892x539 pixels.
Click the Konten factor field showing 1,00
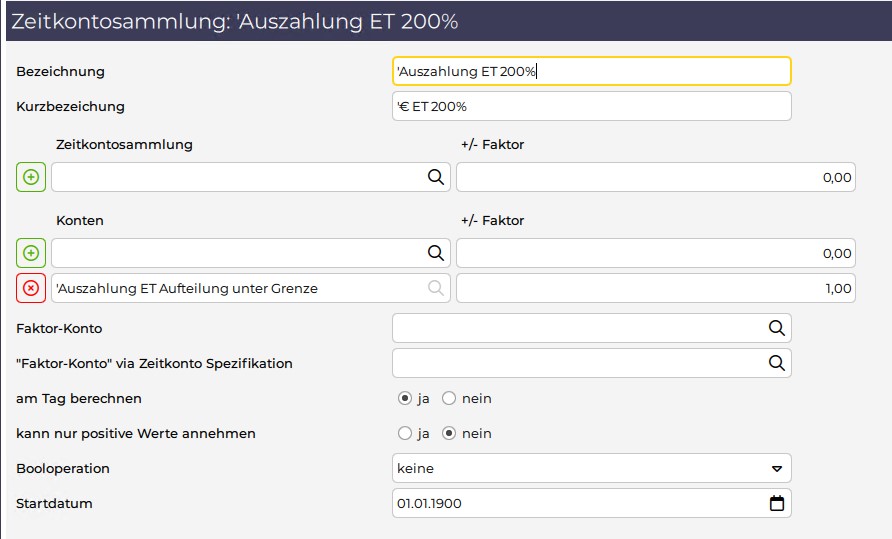point(656,288)
